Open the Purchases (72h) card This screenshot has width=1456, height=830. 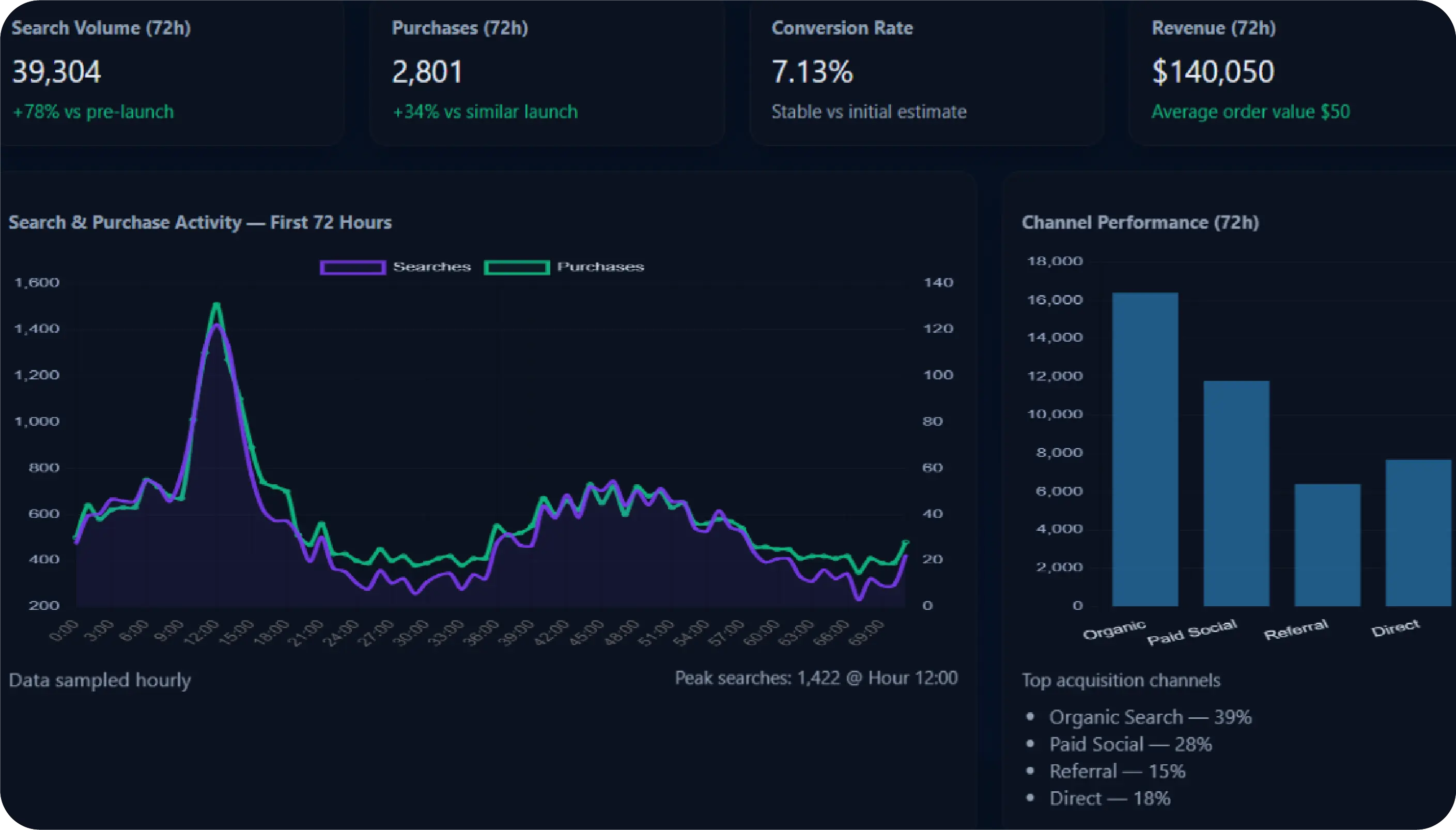(x=546, y=71)
